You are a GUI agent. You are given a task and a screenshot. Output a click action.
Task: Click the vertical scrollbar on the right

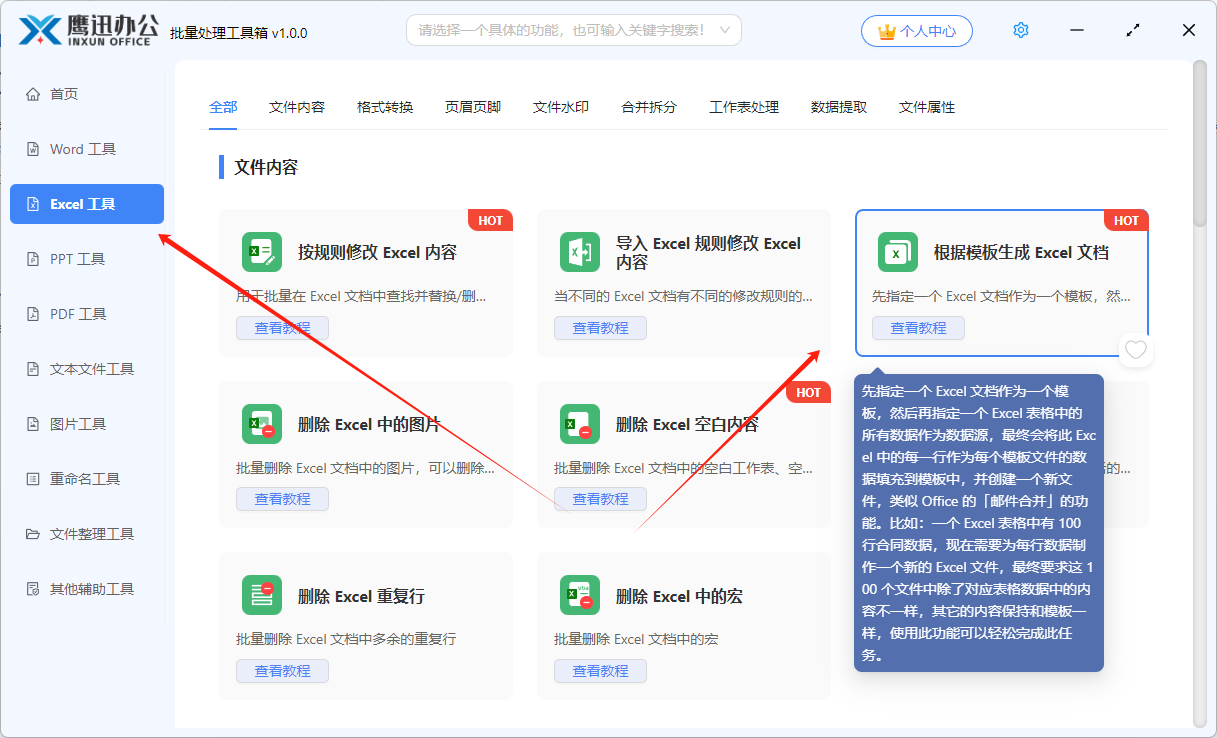coord(1200,140)
